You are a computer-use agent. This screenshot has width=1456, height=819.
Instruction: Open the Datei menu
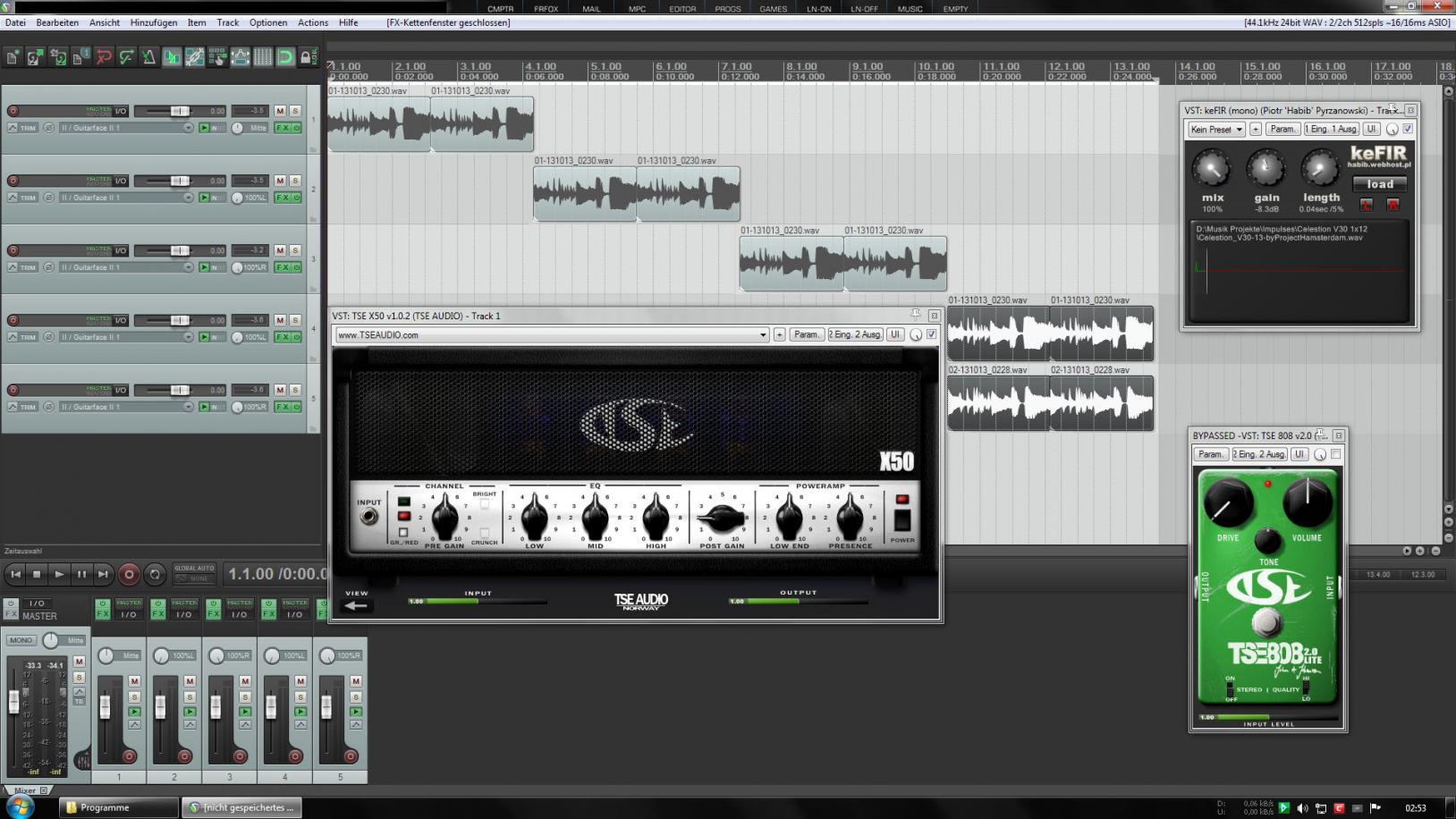pos(15,22)
